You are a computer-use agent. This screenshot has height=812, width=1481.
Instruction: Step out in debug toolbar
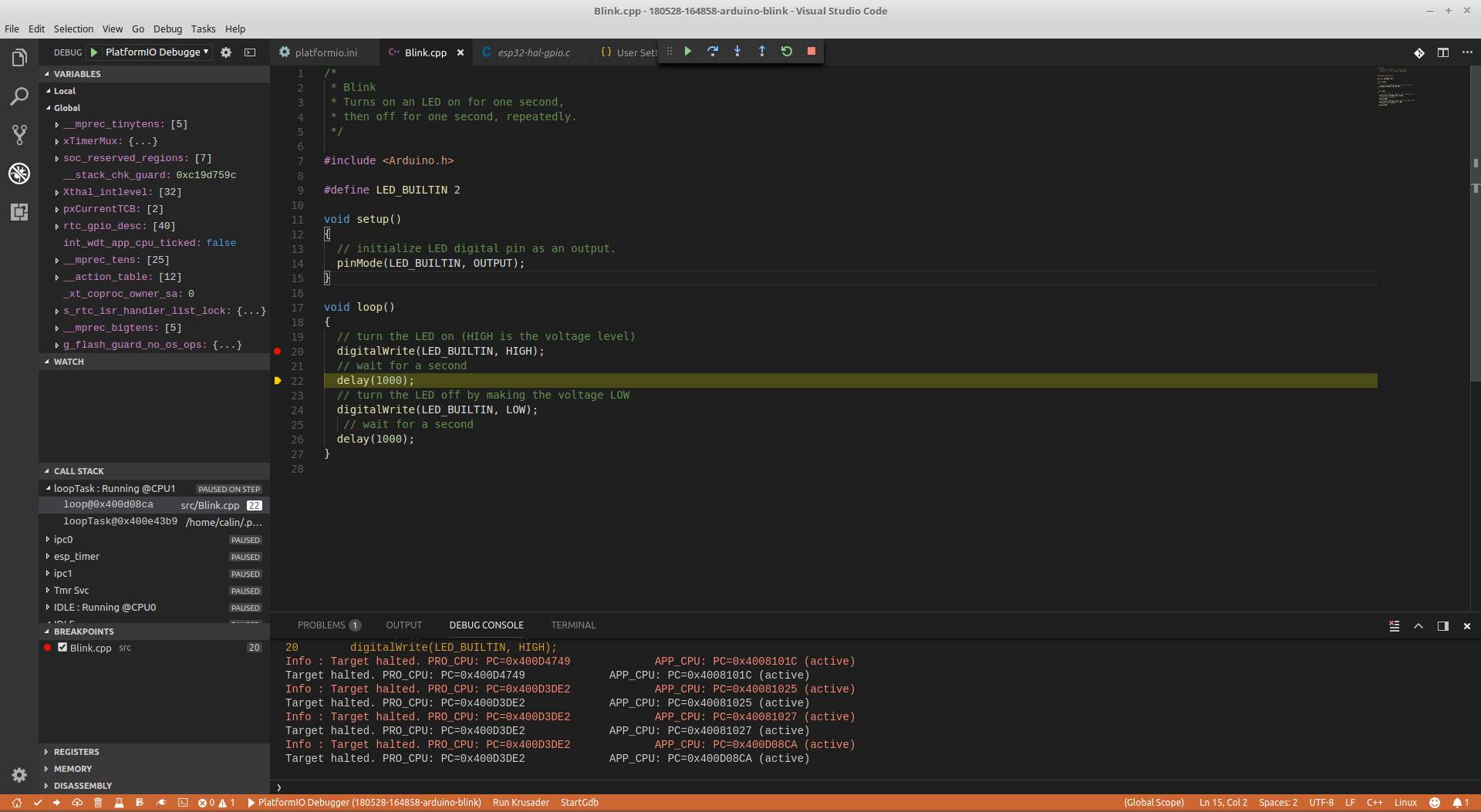point(762,51)
